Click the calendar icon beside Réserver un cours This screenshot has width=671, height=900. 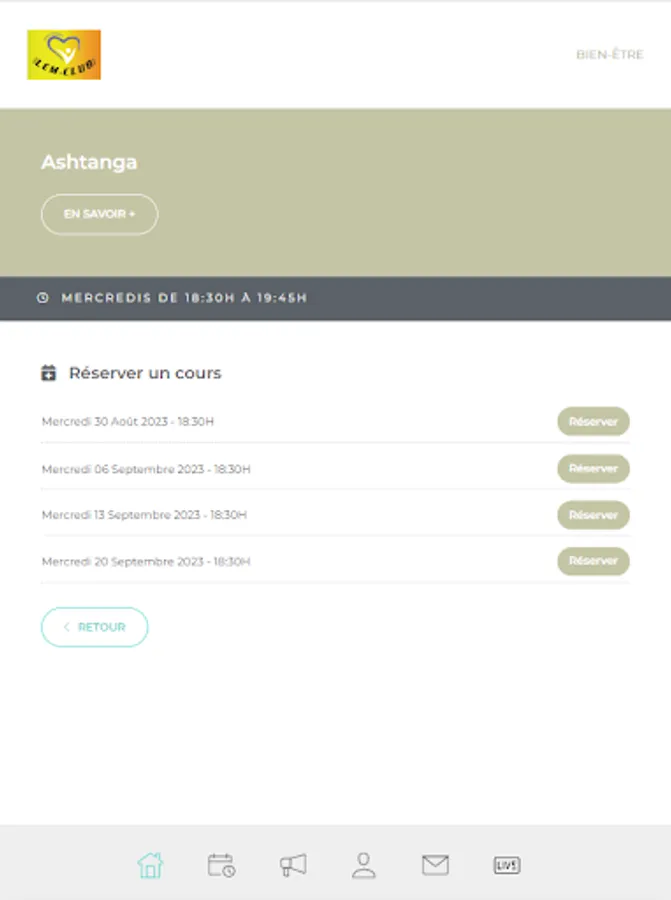48,373
